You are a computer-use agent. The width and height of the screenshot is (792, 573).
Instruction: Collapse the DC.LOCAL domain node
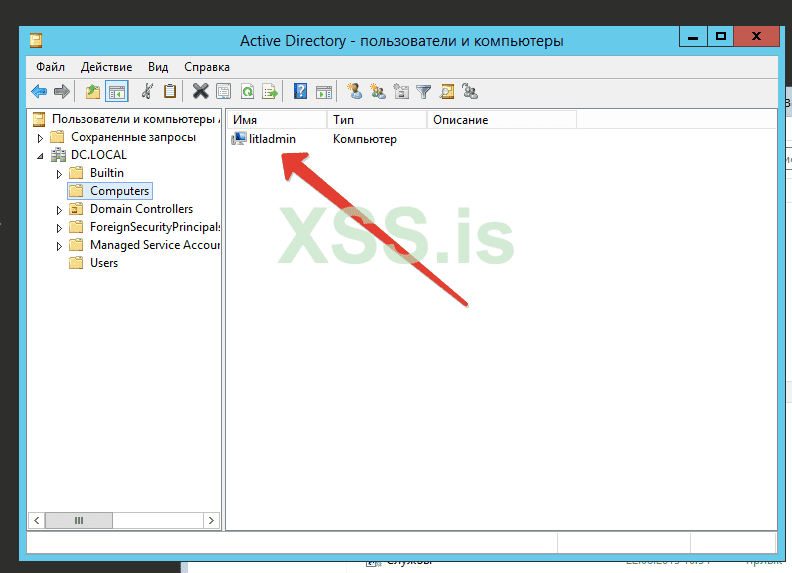40,156
